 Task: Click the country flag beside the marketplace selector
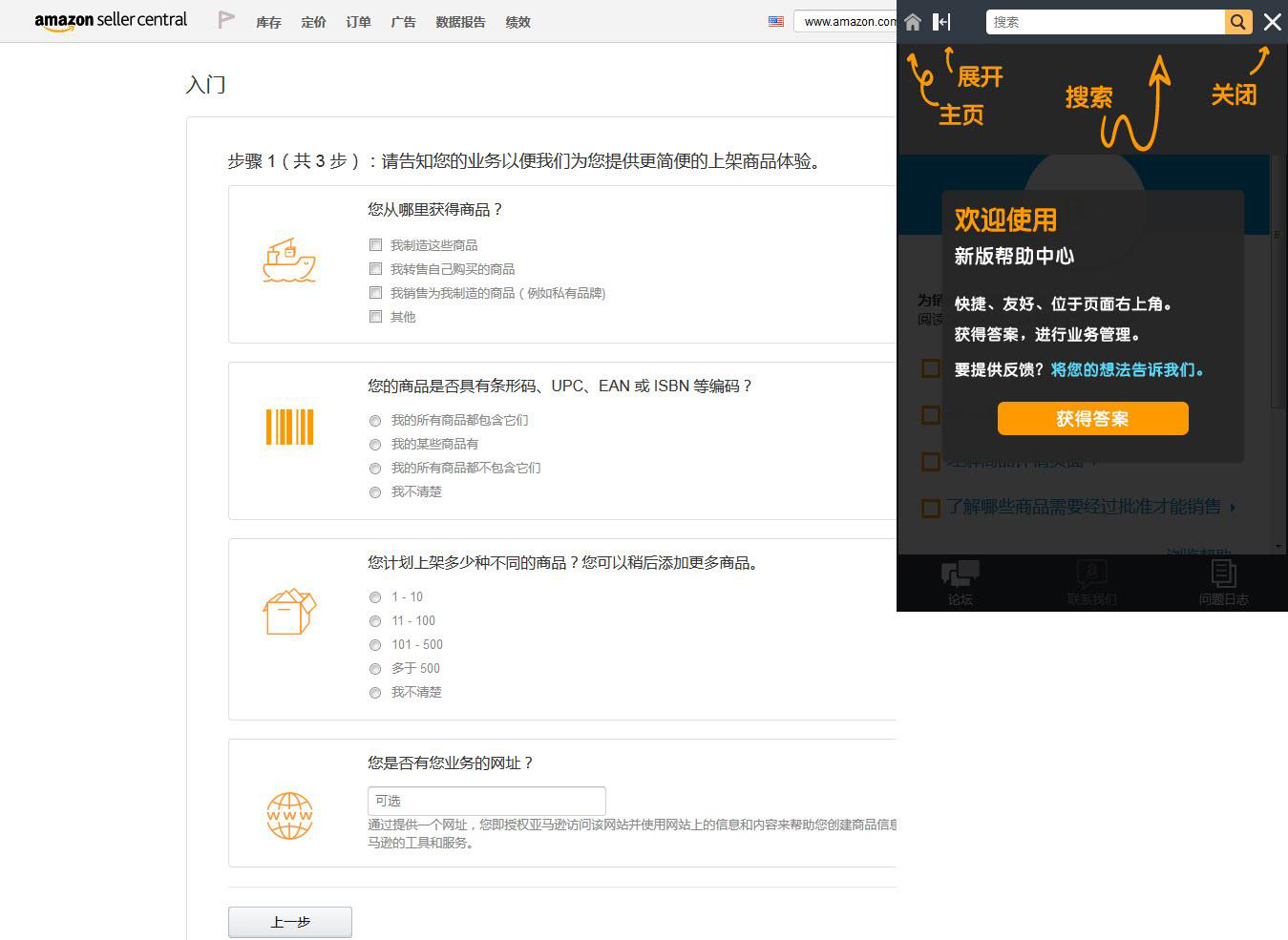coord(776,20)
